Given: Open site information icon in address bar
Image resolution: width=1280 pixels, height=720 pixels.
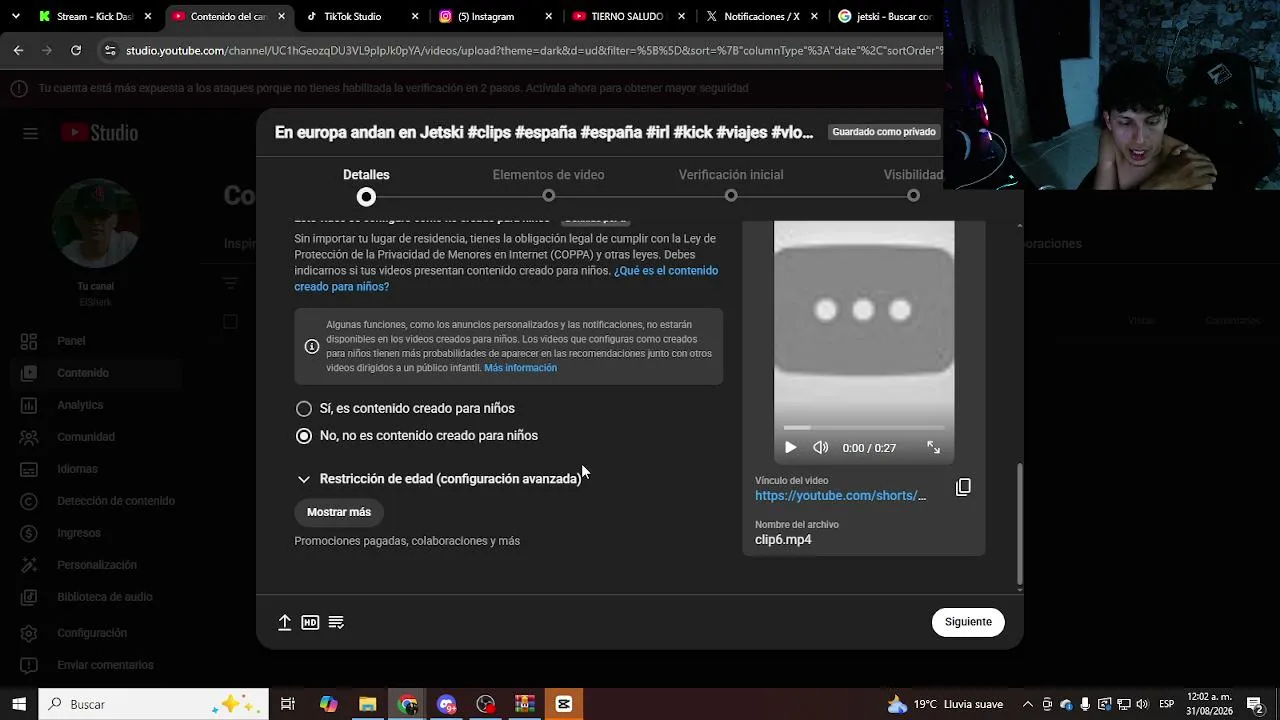Looking at the screenshot, I should click(110, 50).
